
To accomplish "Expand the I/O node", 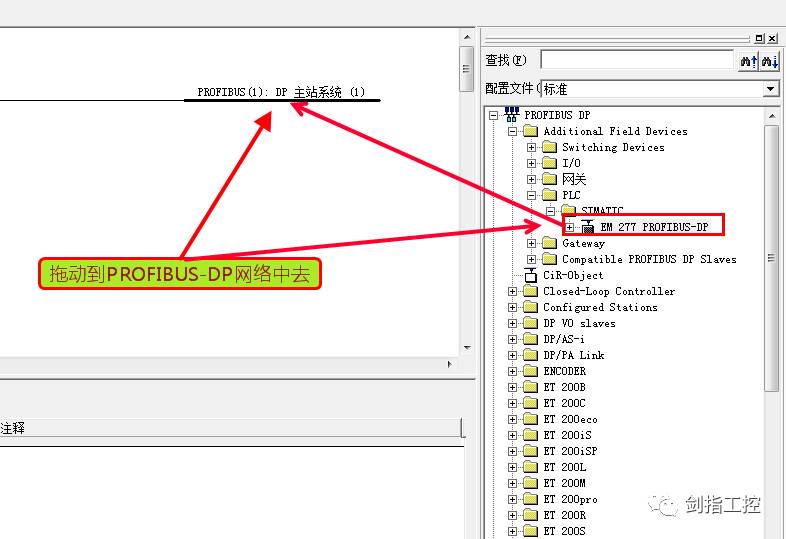I will [x=531, y=163].
